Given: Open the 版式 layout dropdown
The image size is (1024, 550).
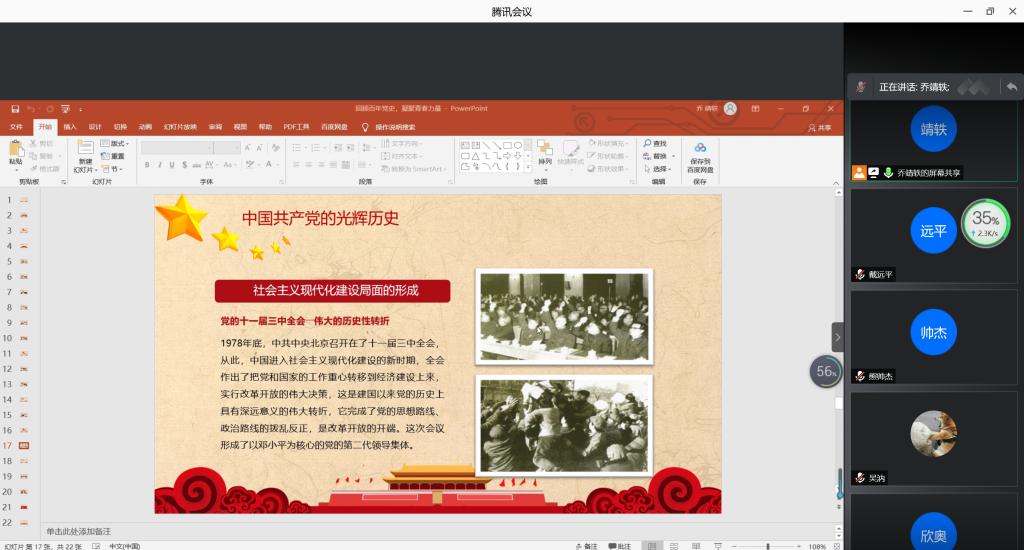Looking at the screenshot, I should click(115, 144).
